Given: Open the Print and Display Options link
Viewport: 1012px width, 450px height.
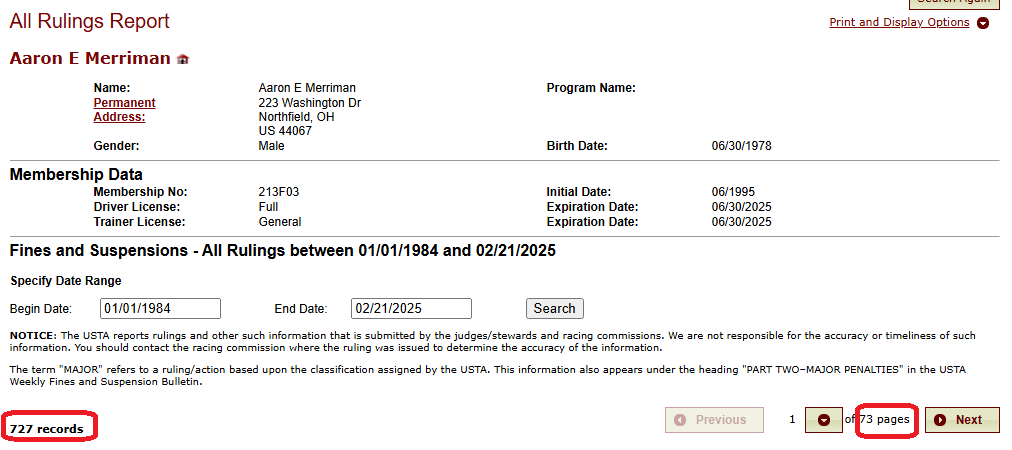Looking at the screenshot, I should (899, 22).
